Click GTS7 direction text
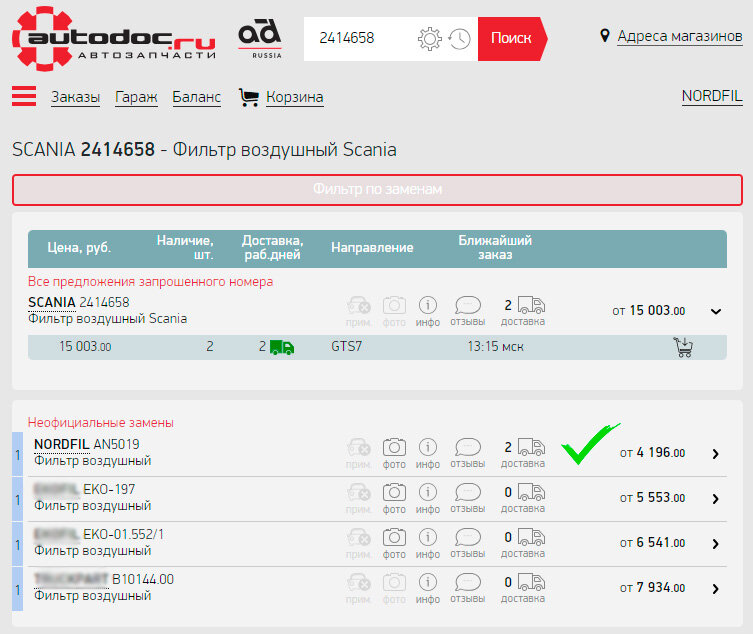This screenshot has height=634, width=753. point(346,347)
